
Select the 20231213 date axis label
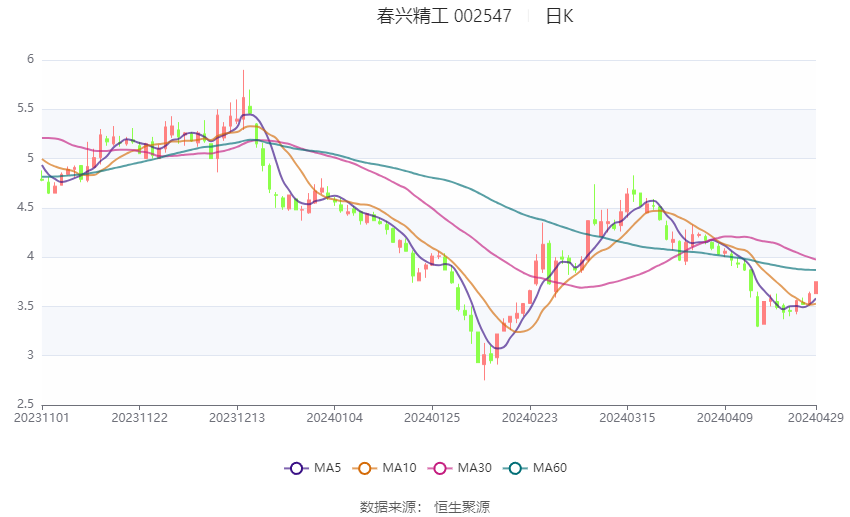[237, 418]
